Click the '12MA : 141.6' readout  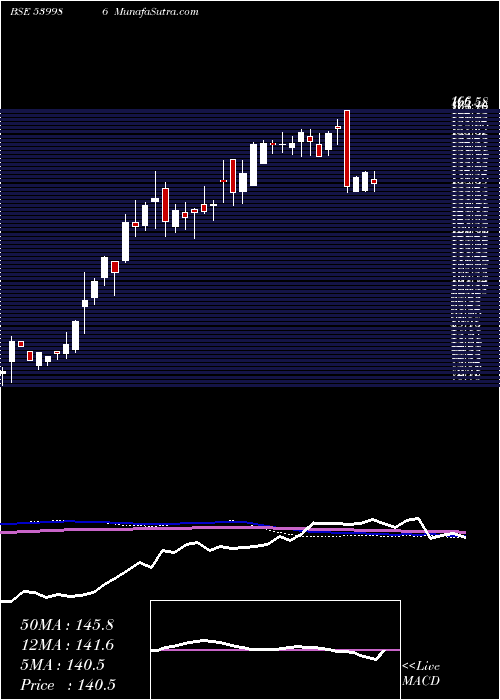coord(67,645)
